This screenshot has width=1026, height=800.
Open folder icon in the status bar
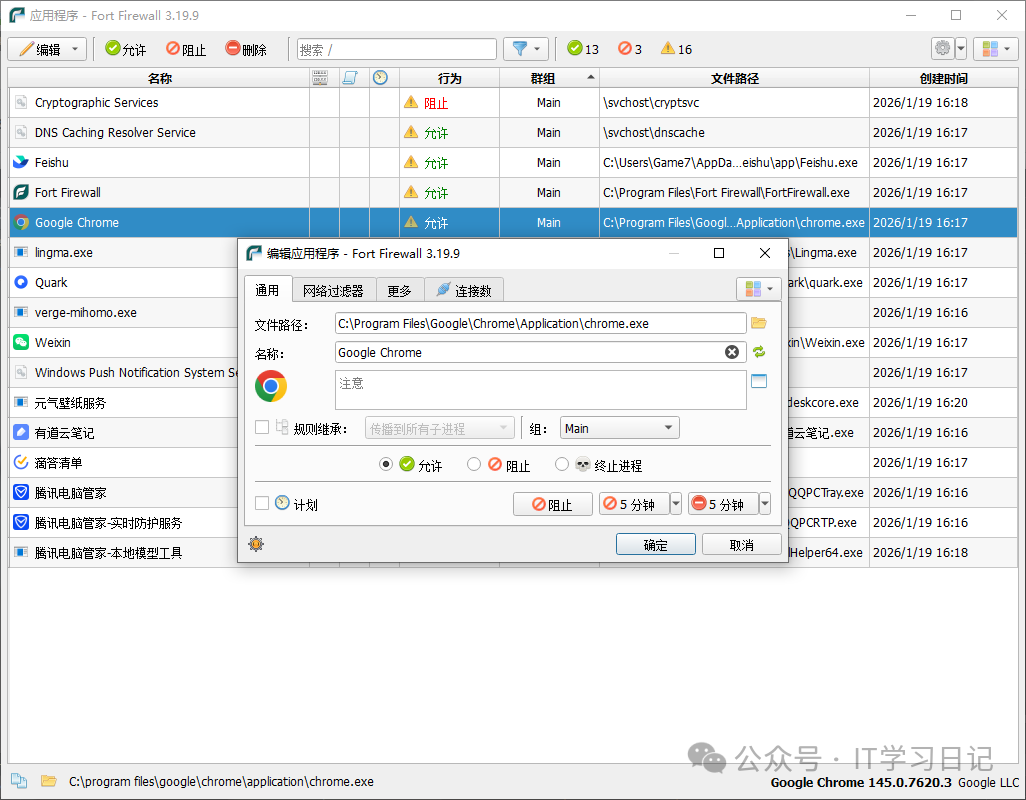(x=48, y=781)
